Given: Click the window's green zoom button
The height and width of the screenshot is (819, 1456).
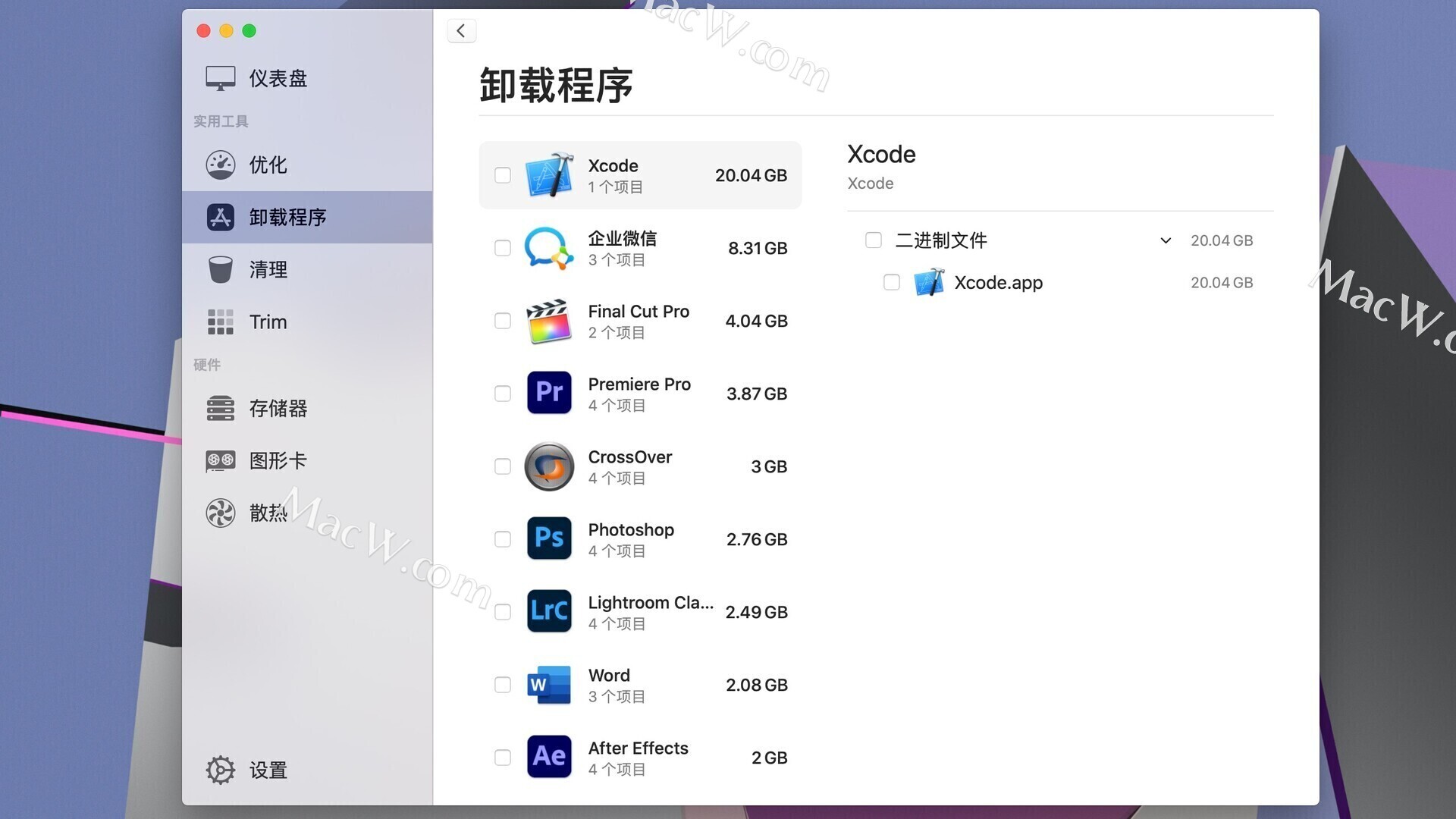Looking at the screenshot, I should coord(249,31).
